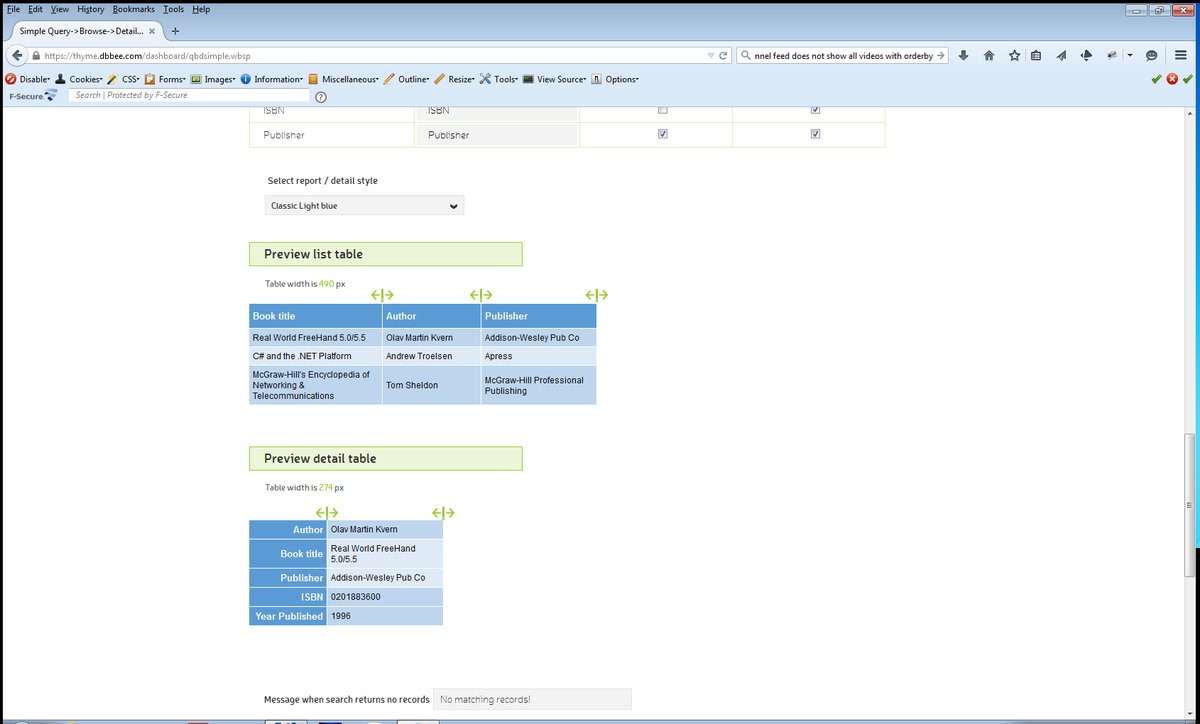Open Firefox Downloads via the arrow icon
1200x724 pixels.
pos(964,56)
